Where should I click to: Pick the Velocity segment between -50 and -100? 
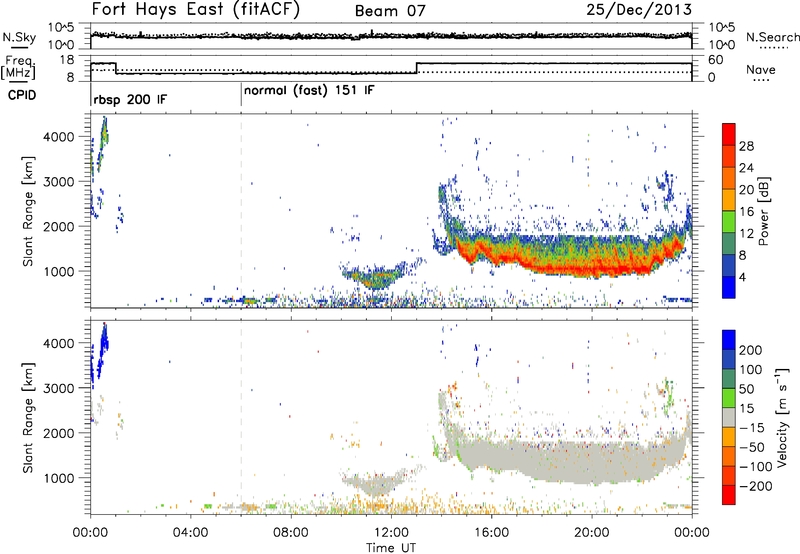(729, 457)
